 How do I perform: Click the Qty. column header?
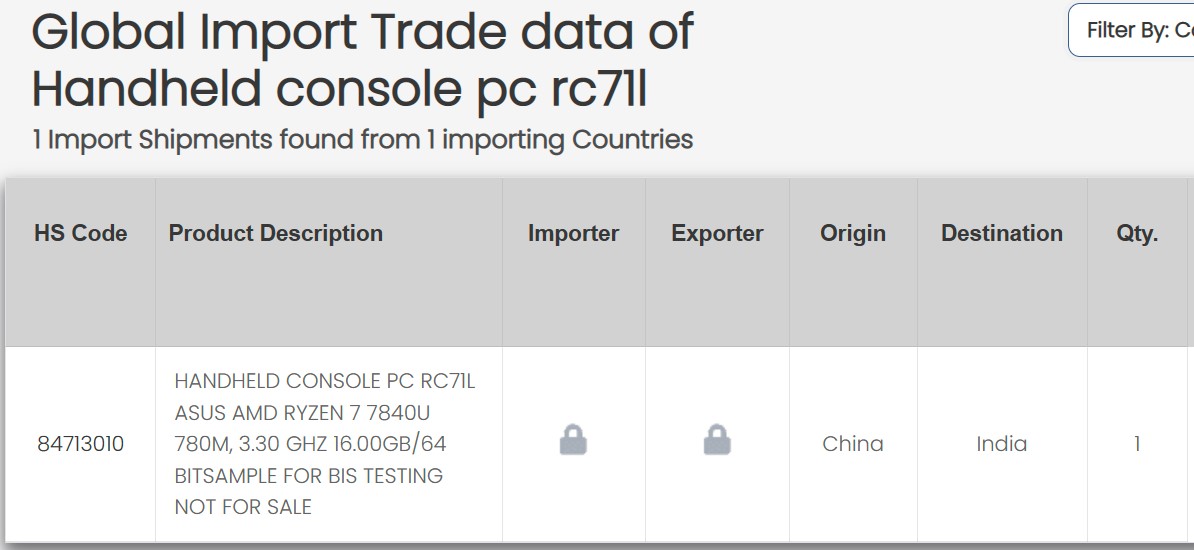tap(1137, 233)
